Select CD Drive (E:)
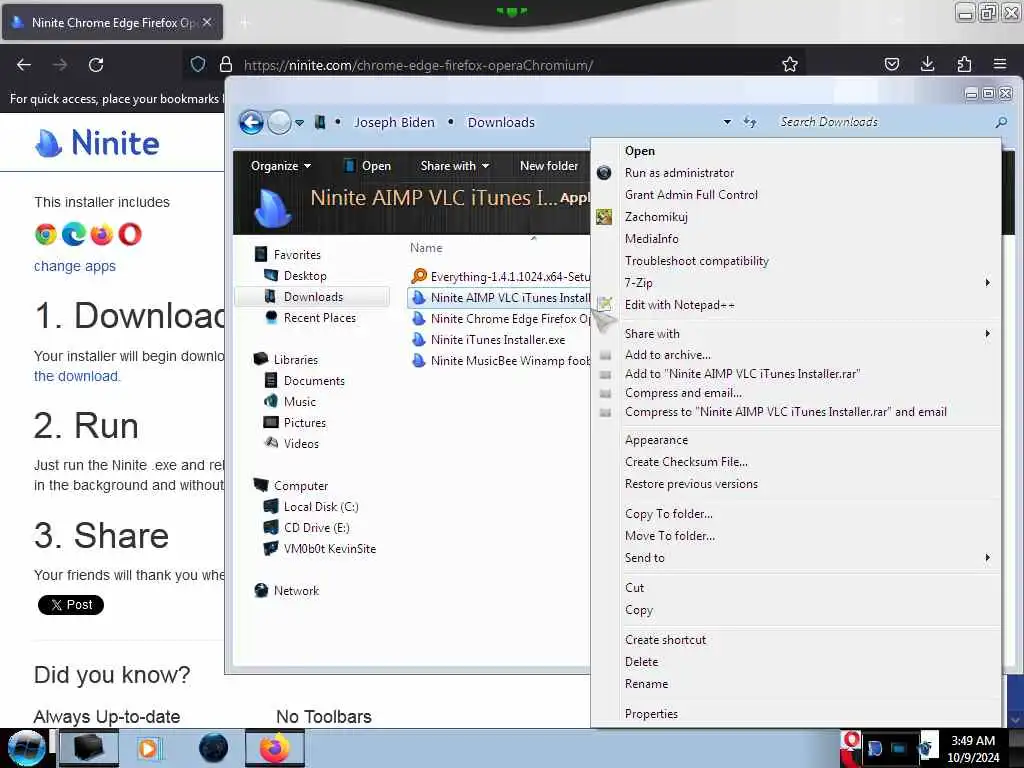The width and height of the screenshot is (1024, 768). 317,527
